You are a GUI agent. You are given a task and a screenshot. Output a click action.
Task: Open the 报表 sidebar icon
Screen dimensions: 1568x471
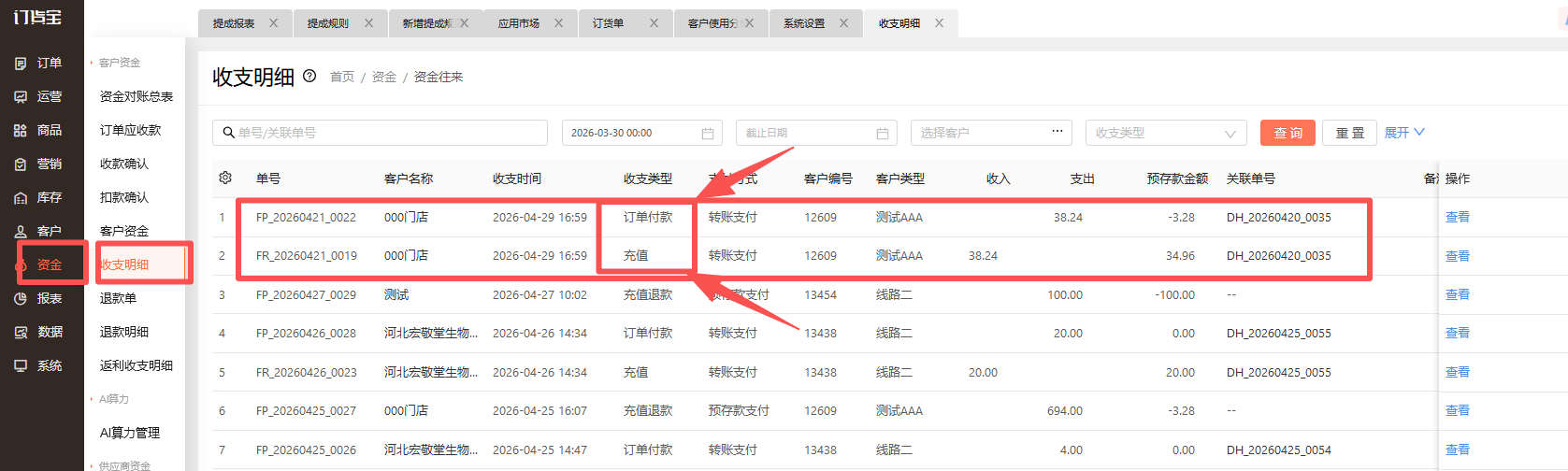tap(21, 299)
